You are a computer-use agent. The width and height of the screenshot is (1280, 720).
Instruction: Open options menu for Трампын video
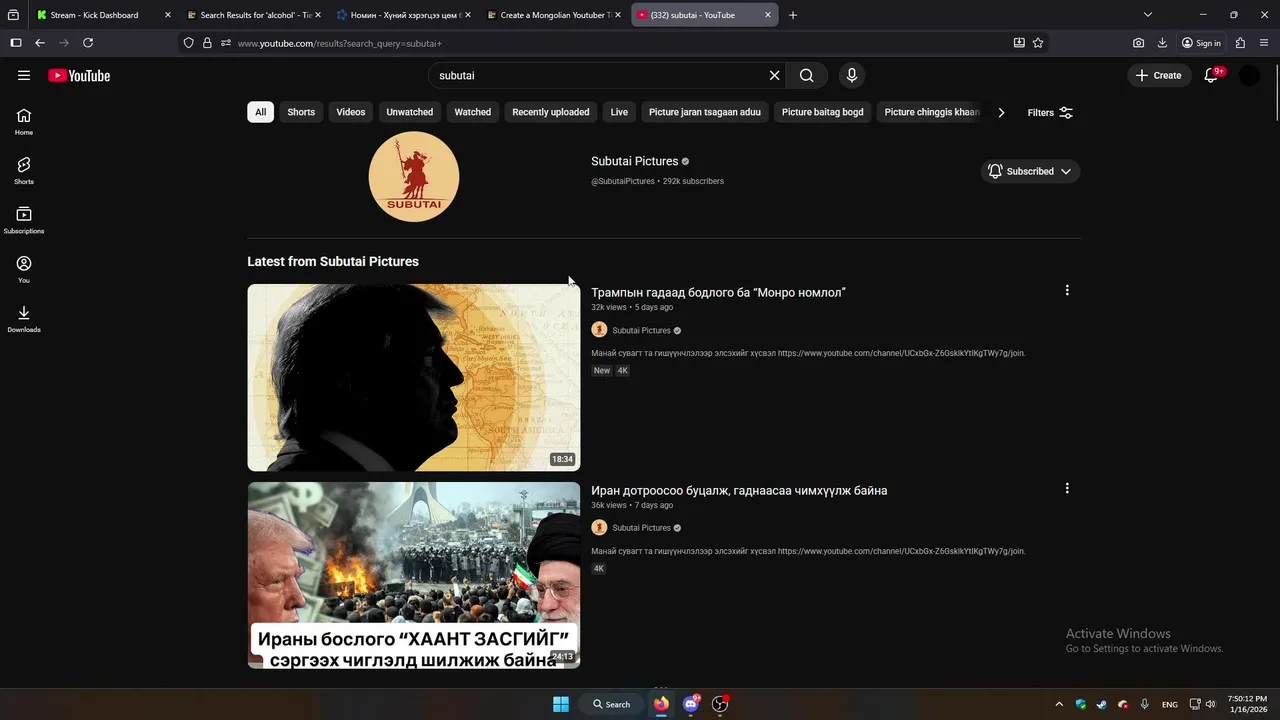click(1067, 290)
